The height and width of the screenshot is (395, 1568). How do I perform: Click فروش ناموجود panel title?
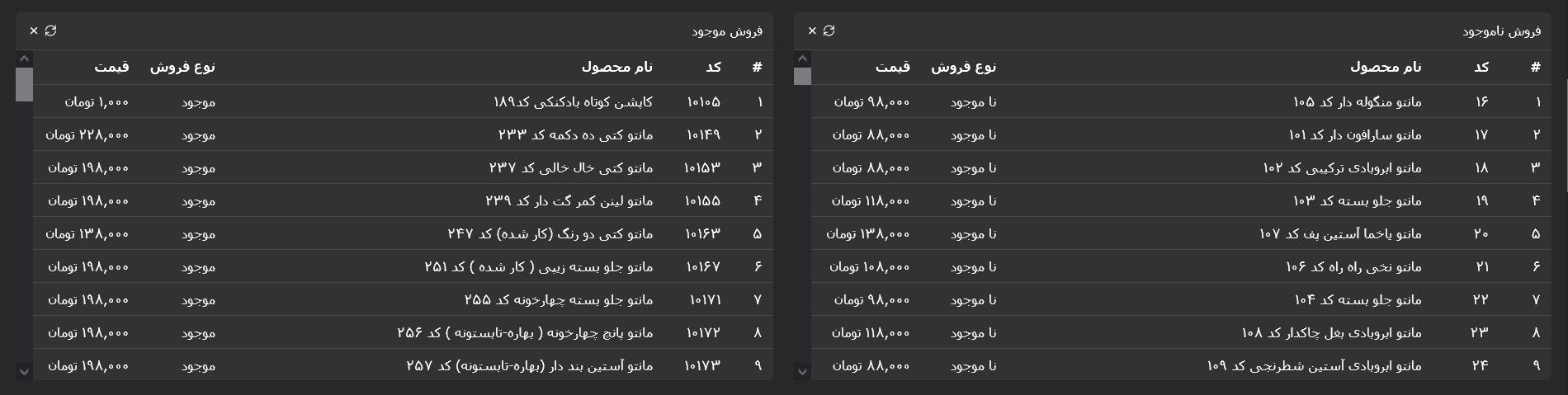coord(1502,31)
